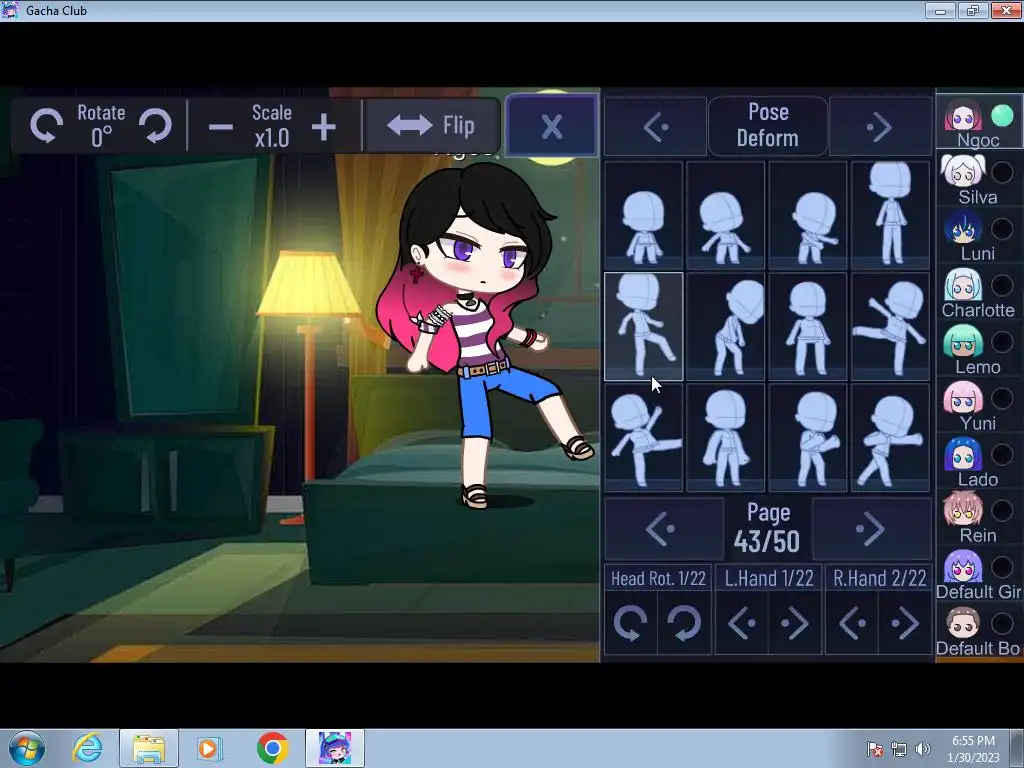Select character Luni avatar
The image size is (1024, 768).
coord(963,228)
